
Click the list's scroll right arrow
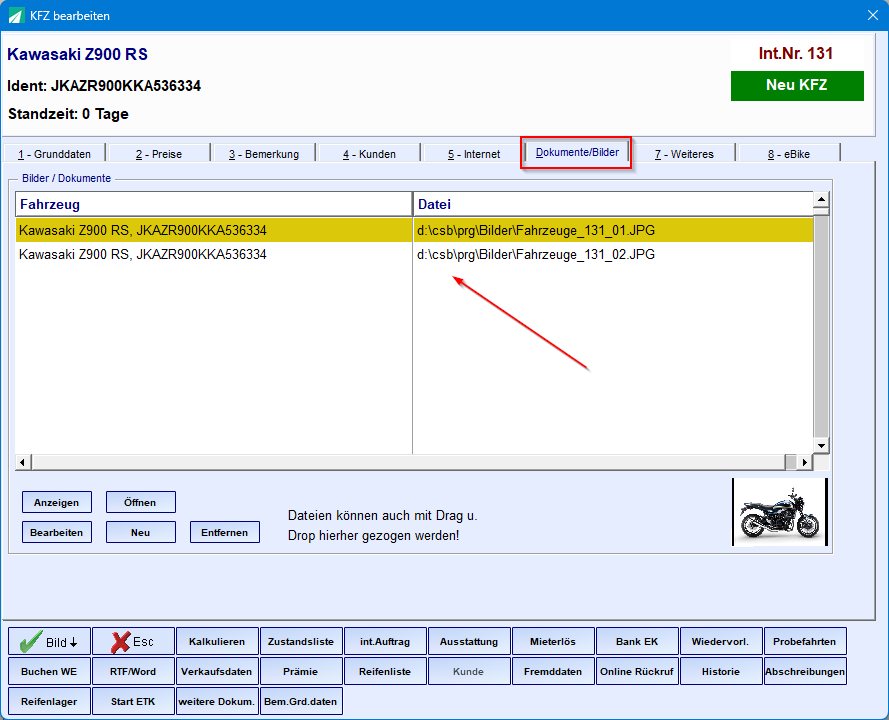point(805,462)
